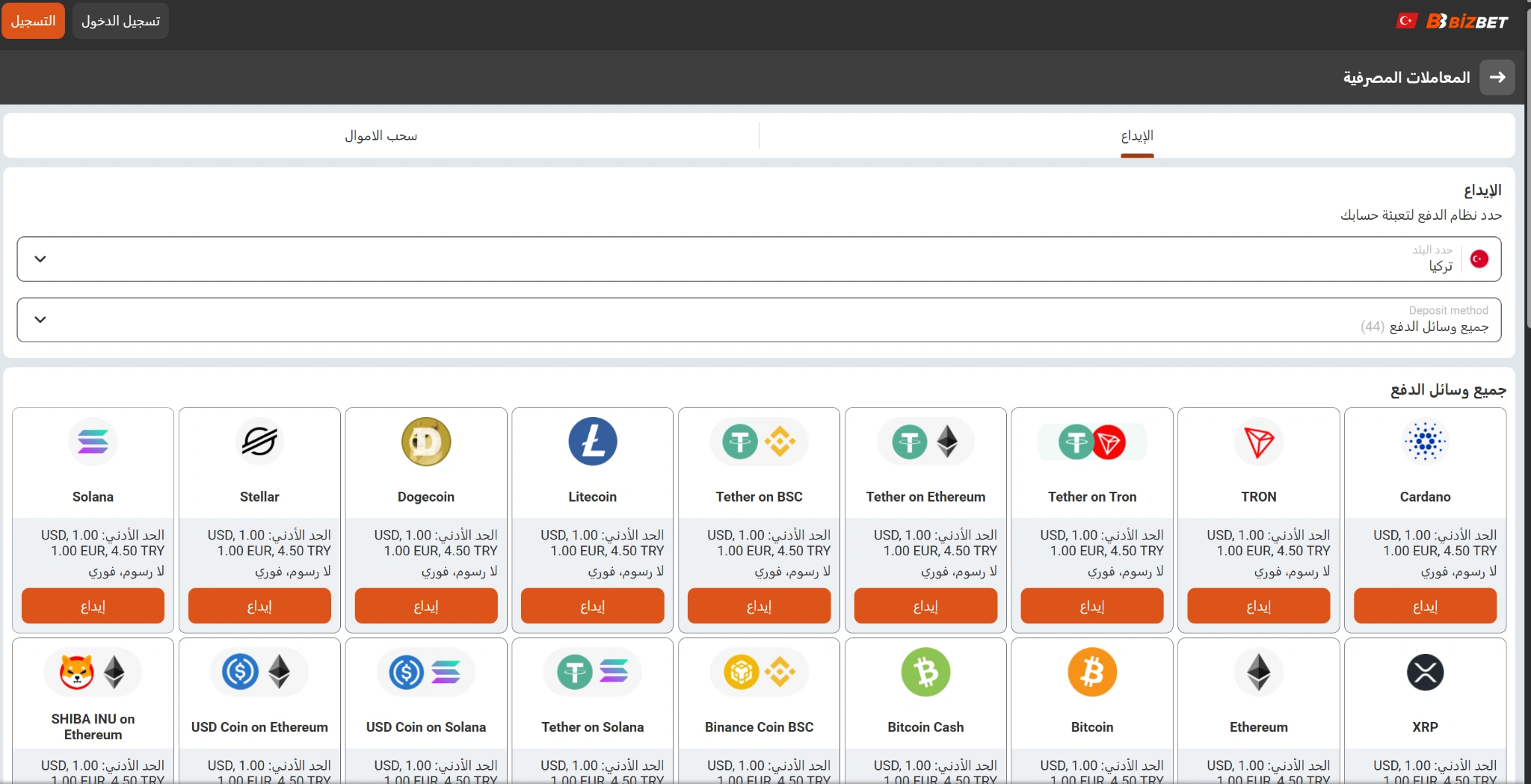
Task: Expand the country selector showing تركيا
Action: [x=759, y=259]
